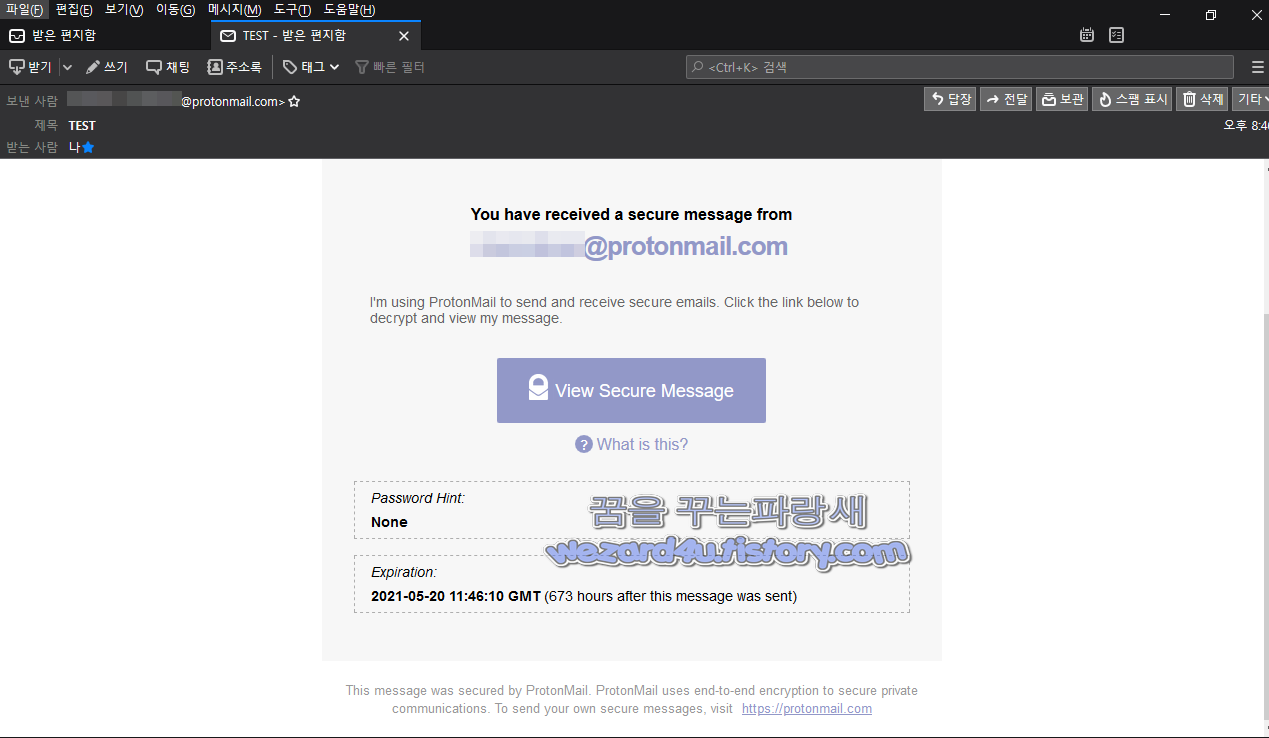Open the calendar icon in tab bar
The image size is (1269, 738).
[1087, 35]
